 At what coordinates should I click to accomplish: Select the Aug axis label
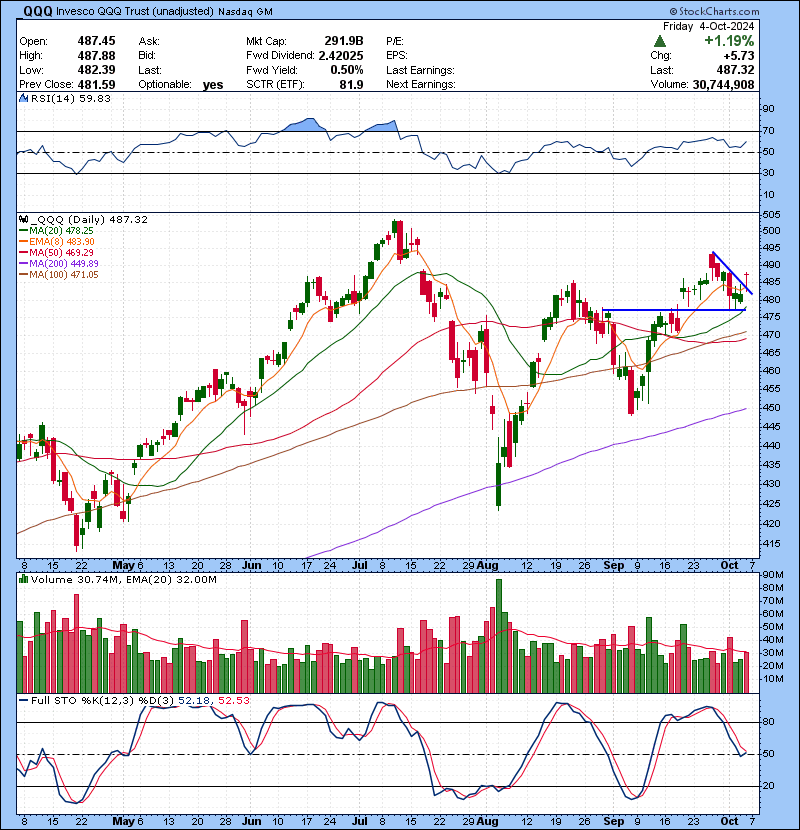click(x=488, y=565)
